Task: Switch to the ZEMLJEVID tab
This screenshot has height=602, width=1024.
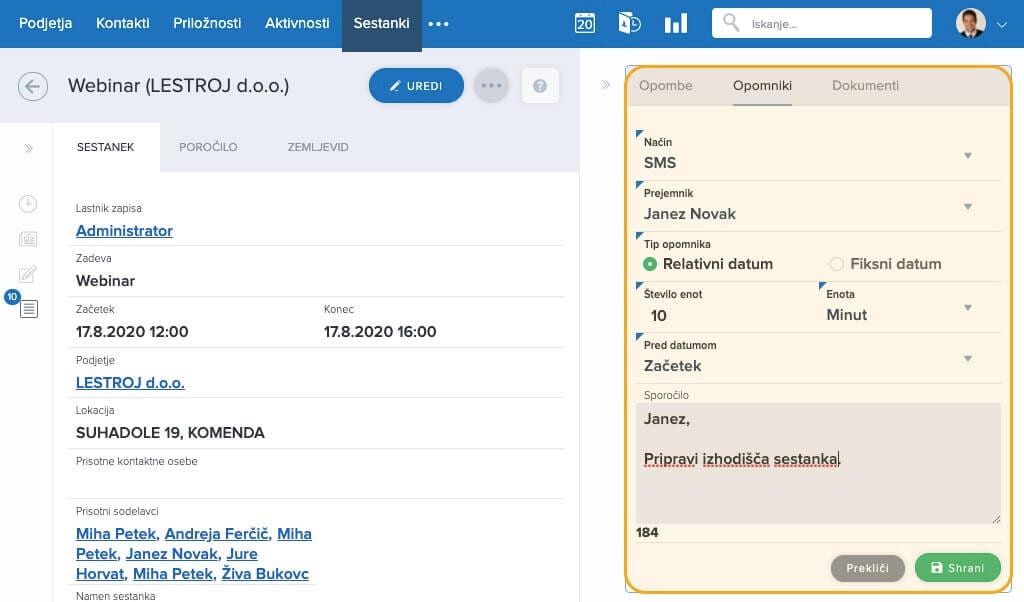Action: point(318,147)
